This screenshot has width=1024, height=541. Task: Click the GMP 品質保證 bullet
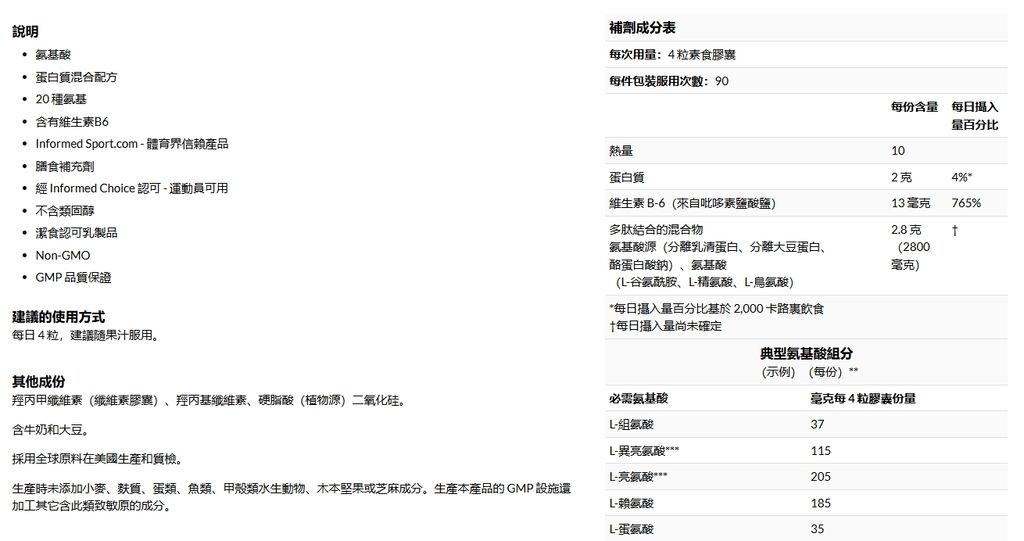[73, 277]
